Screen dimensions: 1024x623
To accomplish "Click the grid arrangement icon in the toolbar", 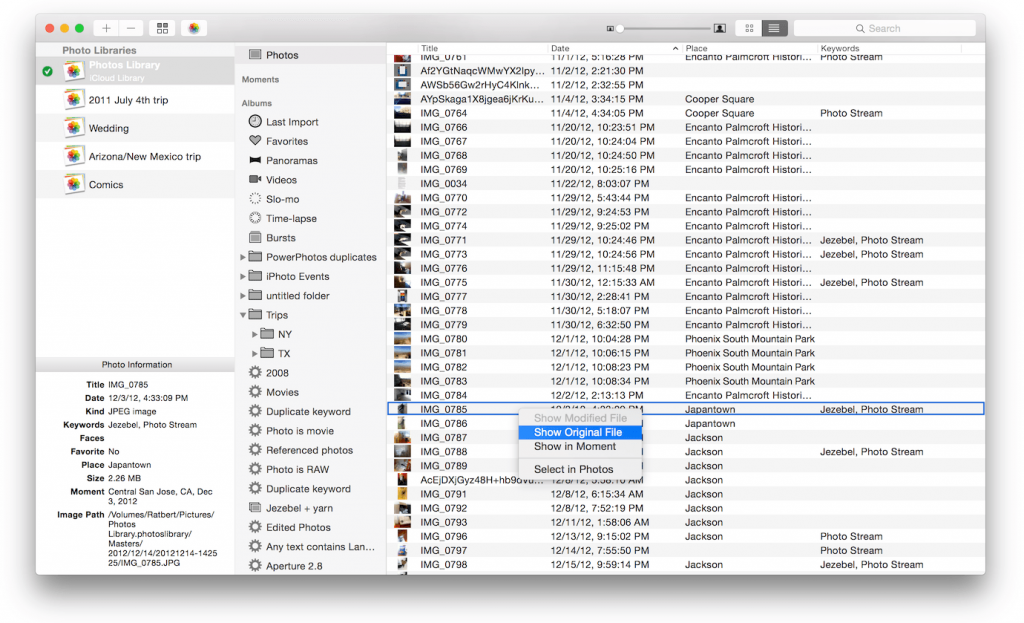I will click(x=161, y=27).
